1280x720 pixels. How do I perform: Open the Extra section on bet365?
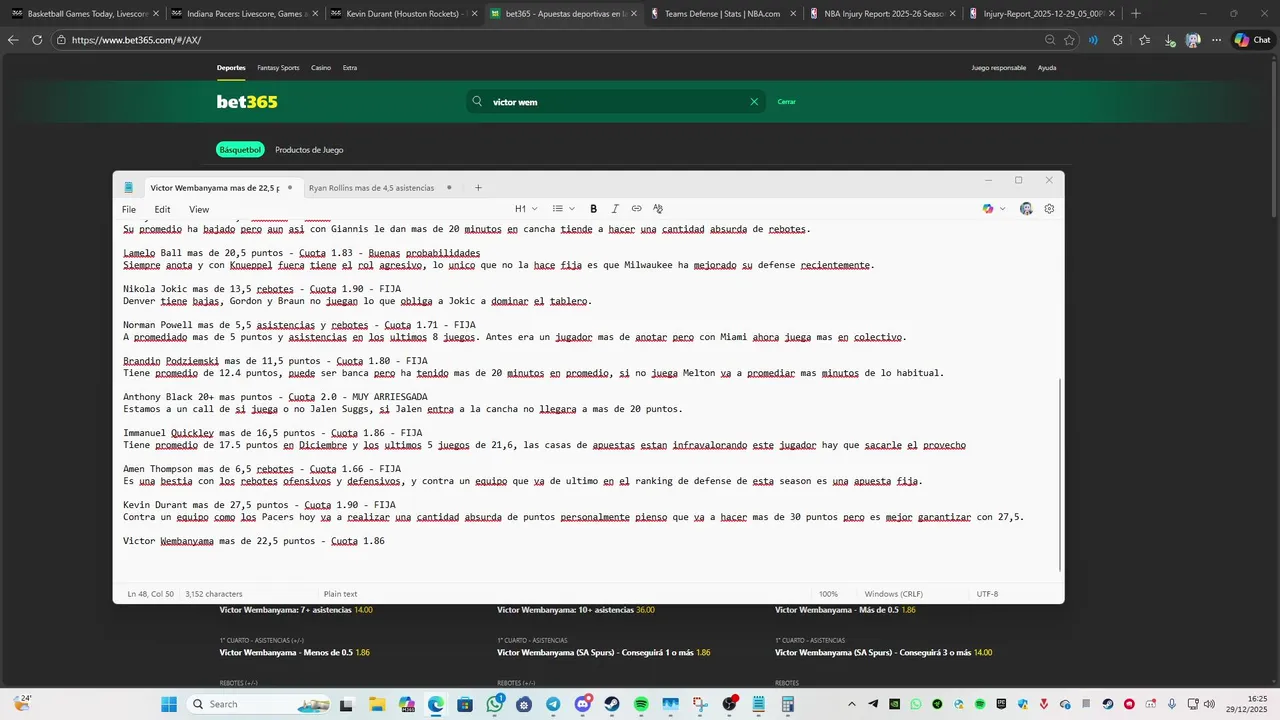350,68
